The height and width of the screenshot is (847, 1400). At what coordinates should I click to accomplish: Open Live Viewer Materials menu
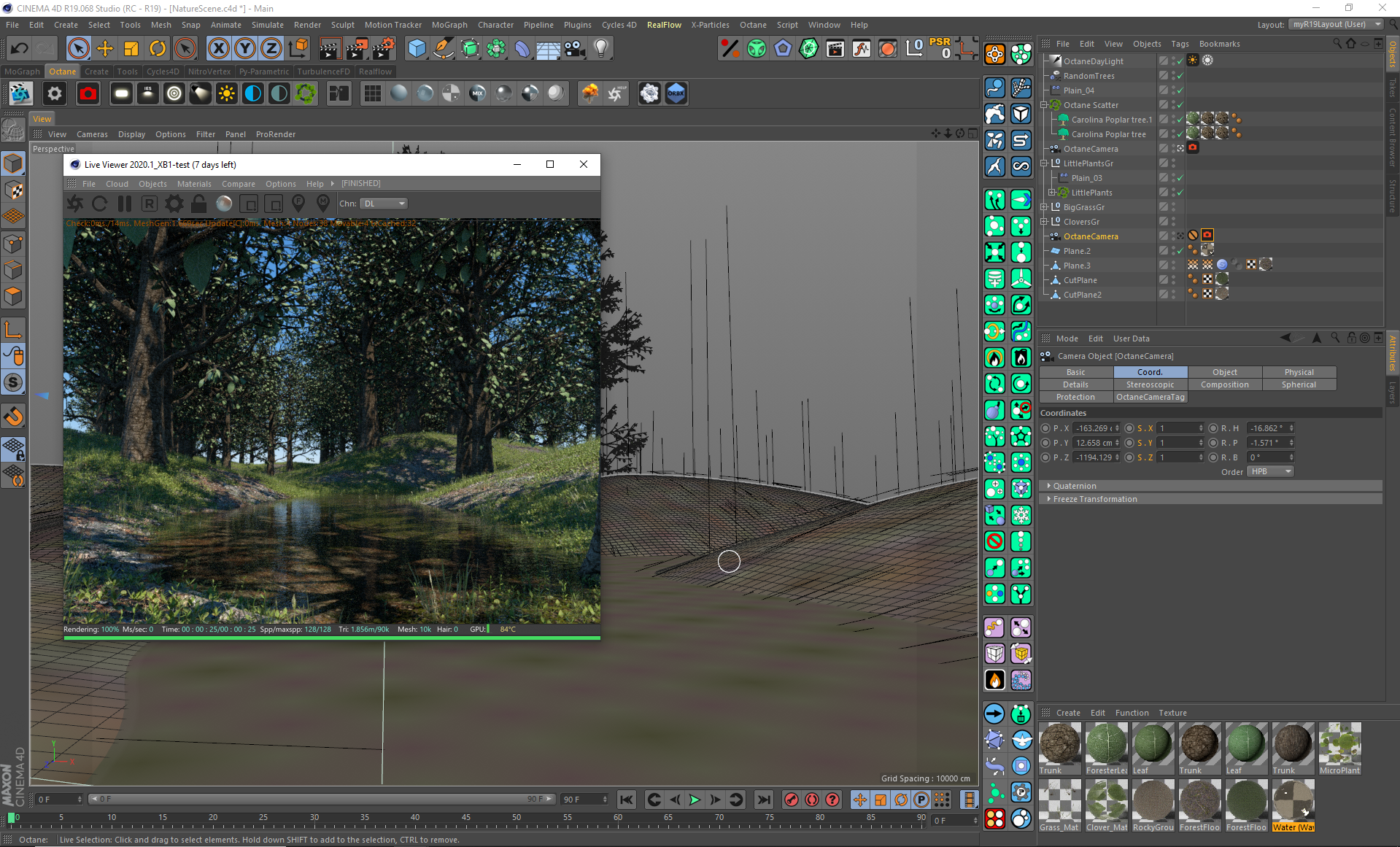194,184
